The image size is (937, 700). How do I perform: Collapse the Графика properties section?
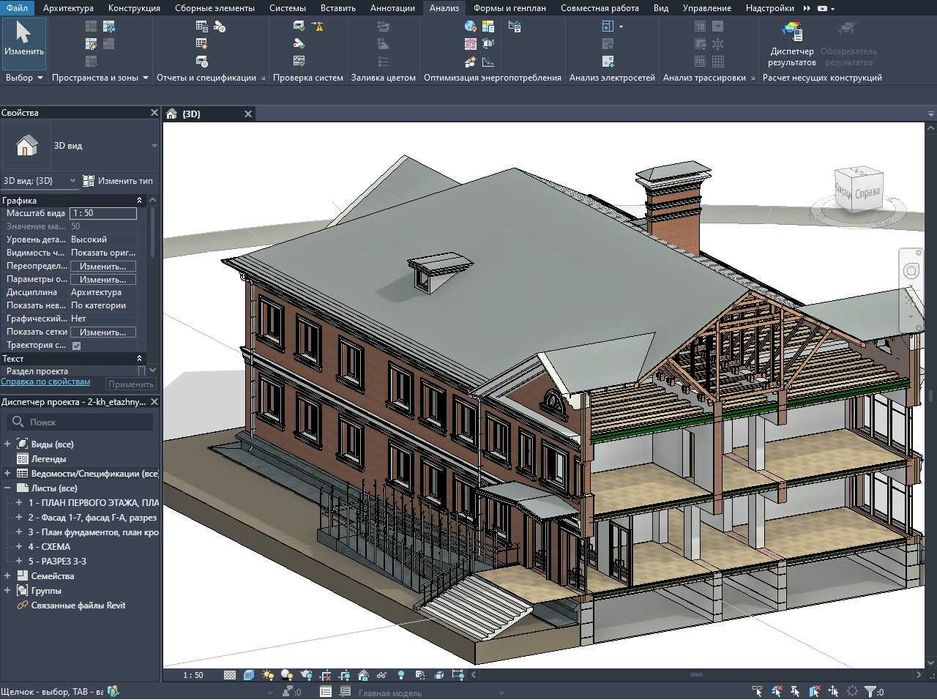pos(139,200)
